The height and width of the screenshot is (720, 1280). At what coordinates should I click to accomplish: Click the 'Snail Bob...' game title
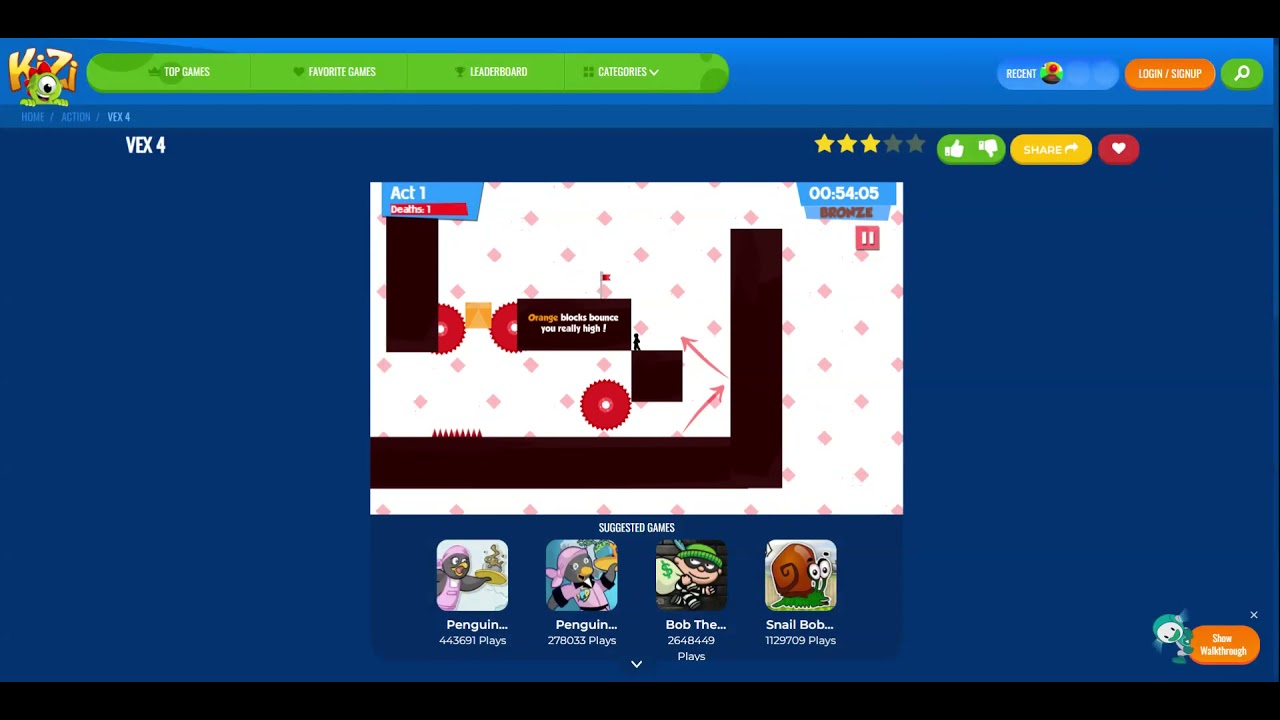click(800, 625)
